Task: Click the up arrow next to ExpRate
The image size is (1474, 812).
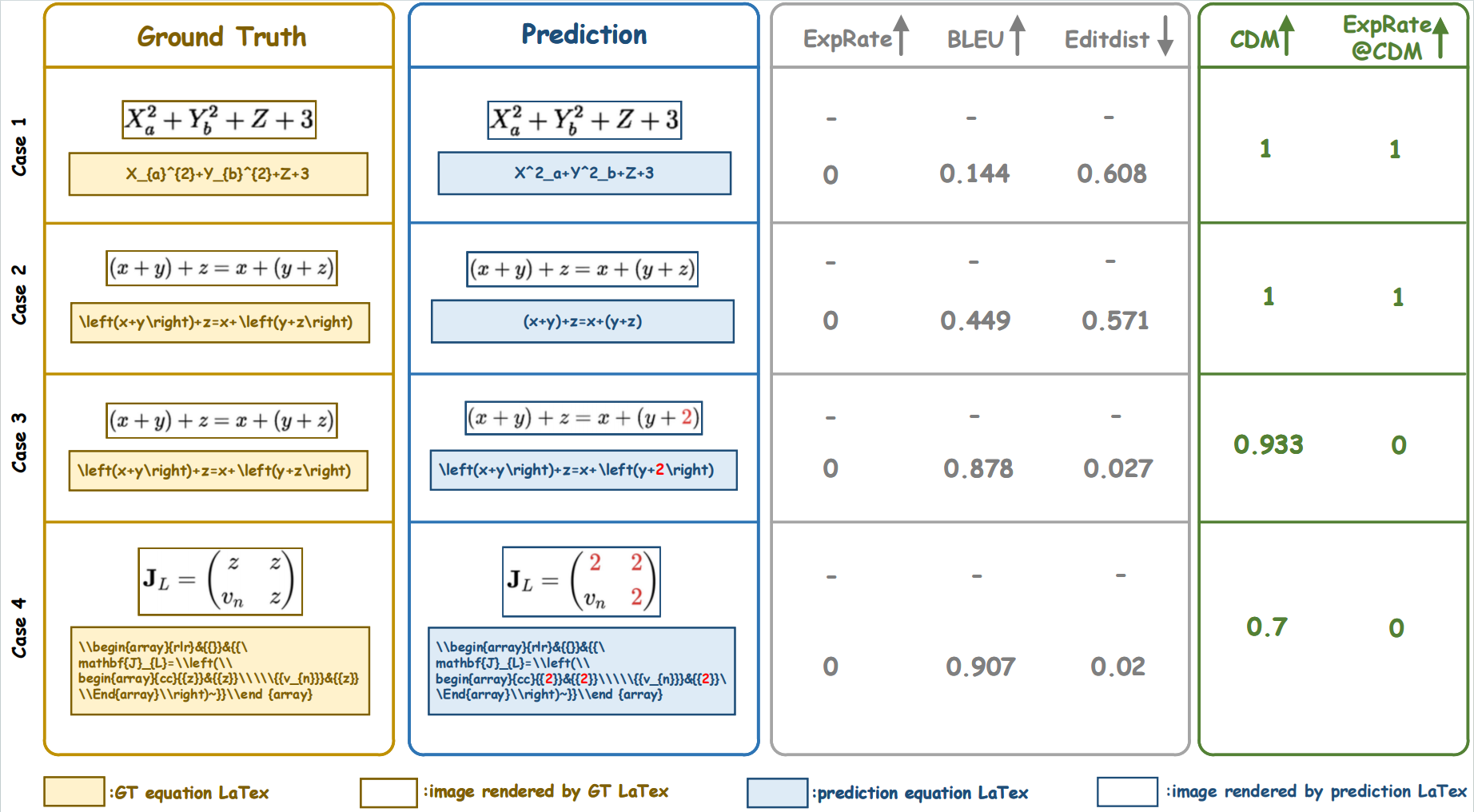Action: (901, 35)
